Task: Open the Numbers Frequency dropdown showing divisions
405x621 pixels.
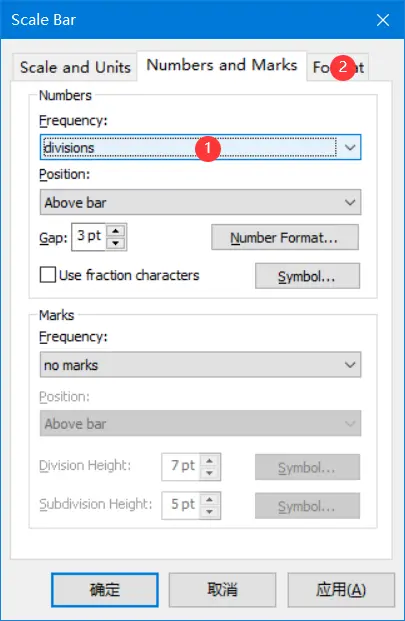Action: tap(200, 147)
